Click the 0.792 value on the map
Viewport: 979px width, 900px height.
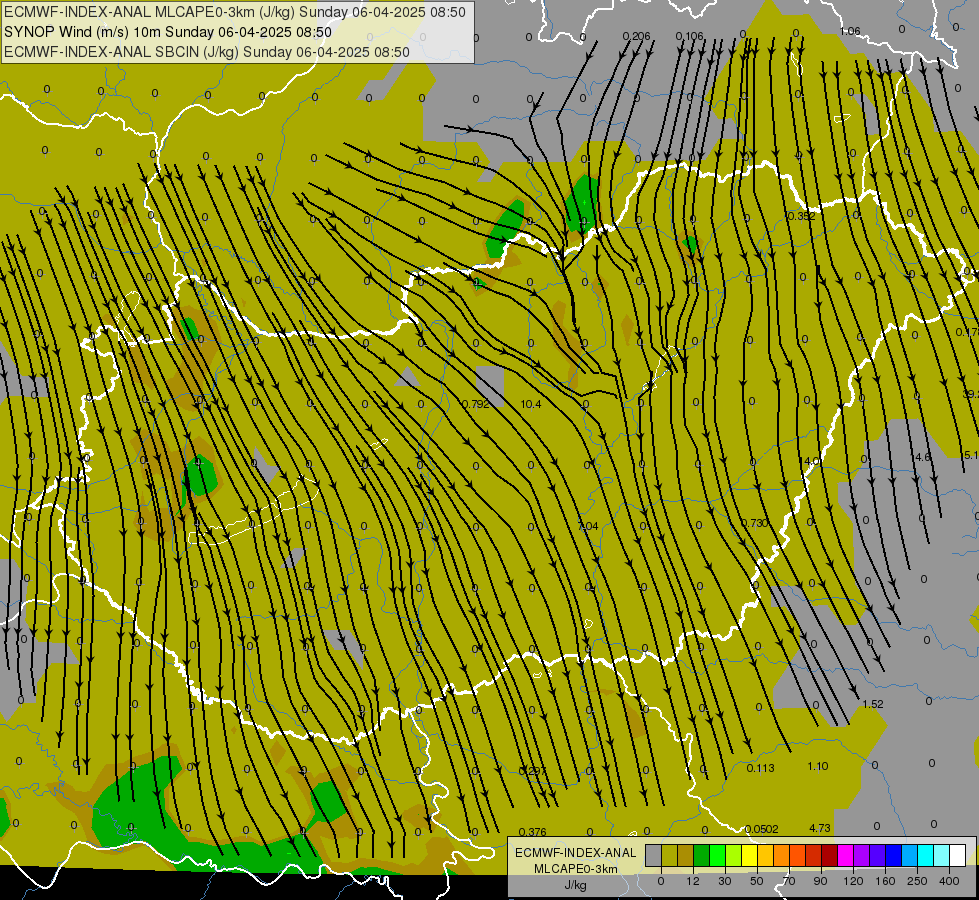(476, 404)
